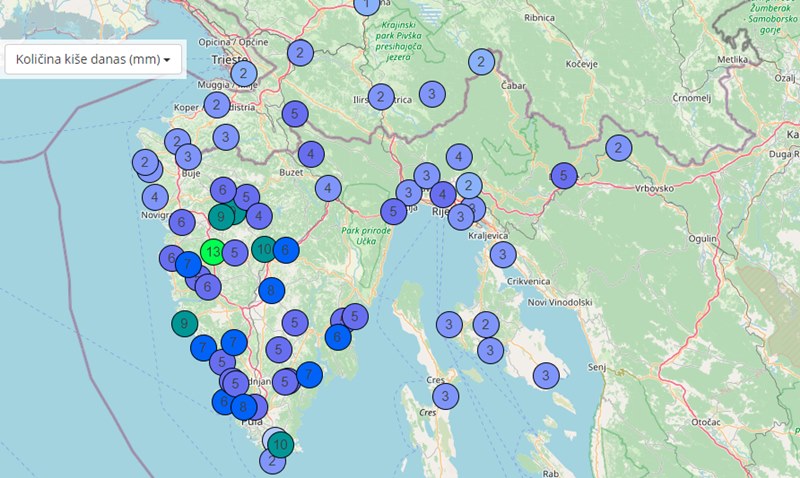Viewport: 800px width, 478px height.
Task: Click the 5 mm marker west of Vrbovsko
Action: click(564, 176)
